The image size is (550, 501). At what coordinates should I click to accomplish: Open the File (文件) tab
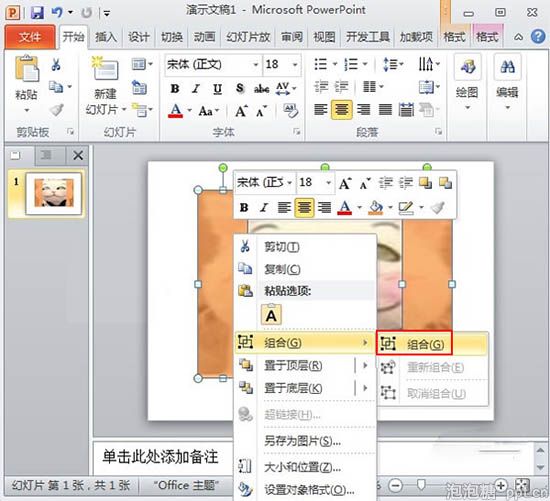[x=30, y=36]
